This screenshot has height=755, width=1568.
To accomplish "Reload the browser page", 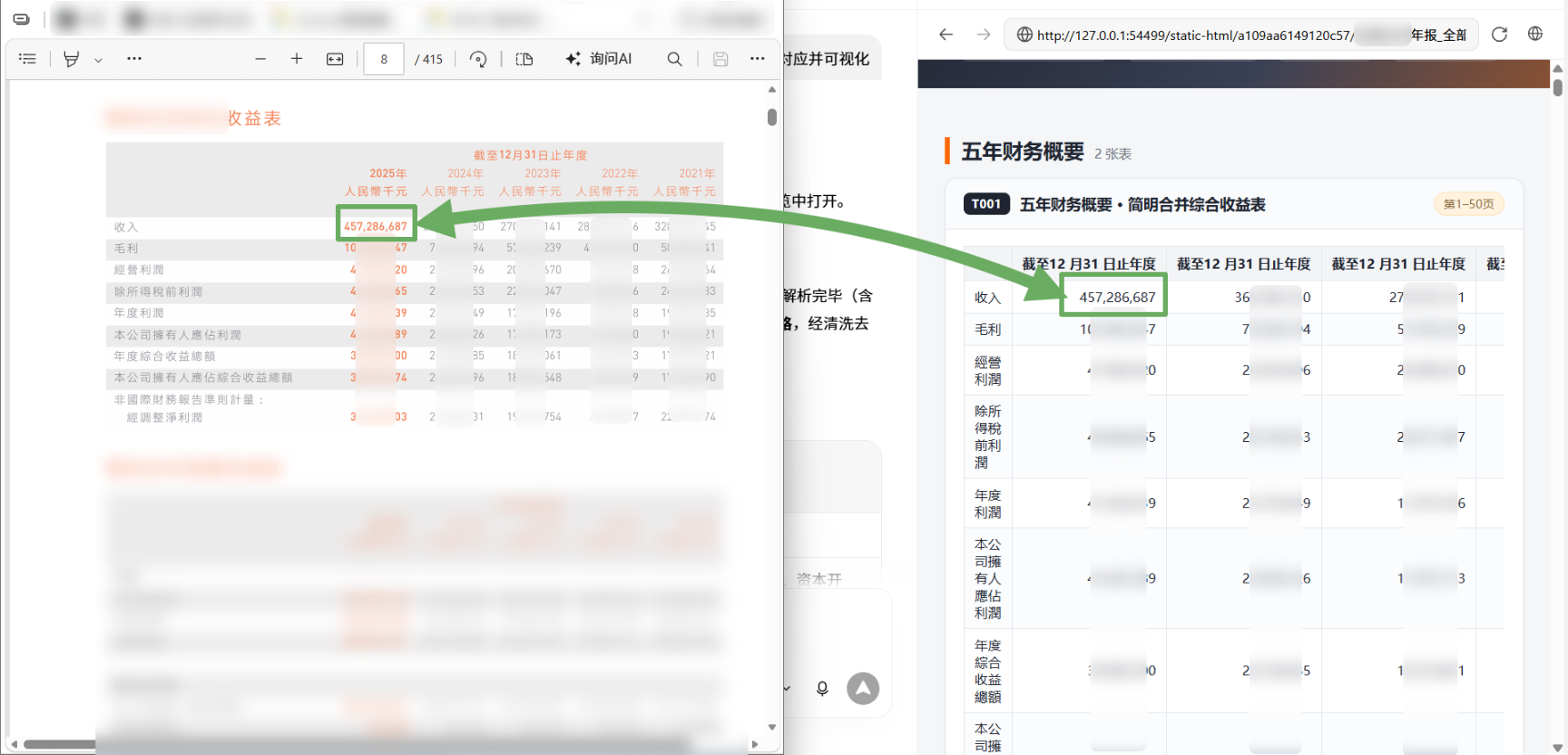I will pos(1499,34).
